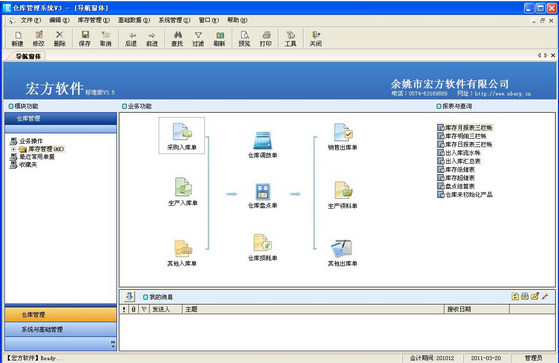Select the 业务操作 tree item
The image size is (559, 363).
[26, 141]
